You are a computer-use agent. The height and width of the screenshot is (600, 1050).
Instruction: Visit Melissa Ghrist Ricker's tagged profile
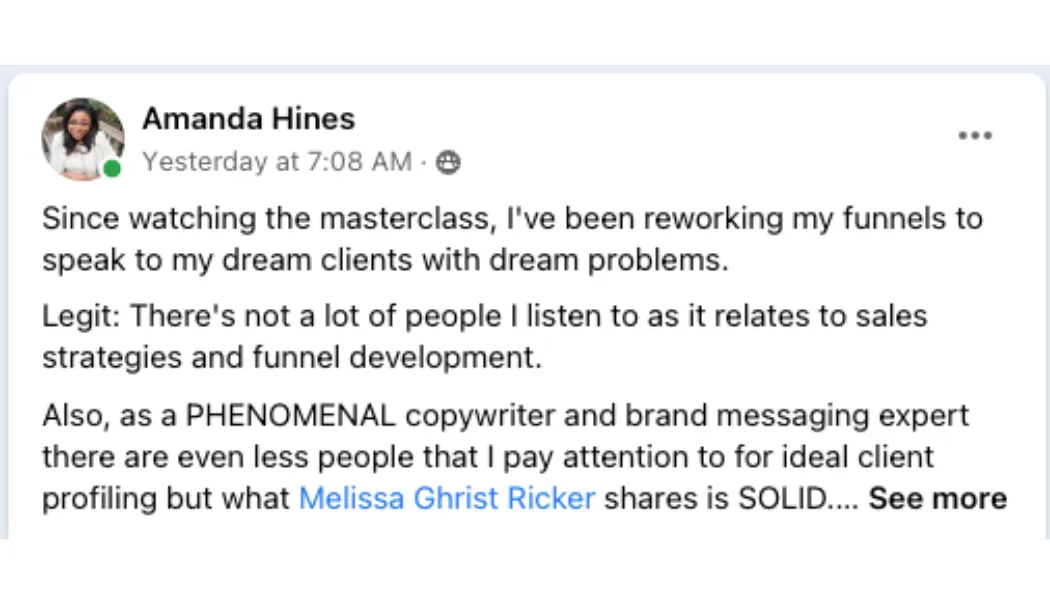click(x=447, y=498)
